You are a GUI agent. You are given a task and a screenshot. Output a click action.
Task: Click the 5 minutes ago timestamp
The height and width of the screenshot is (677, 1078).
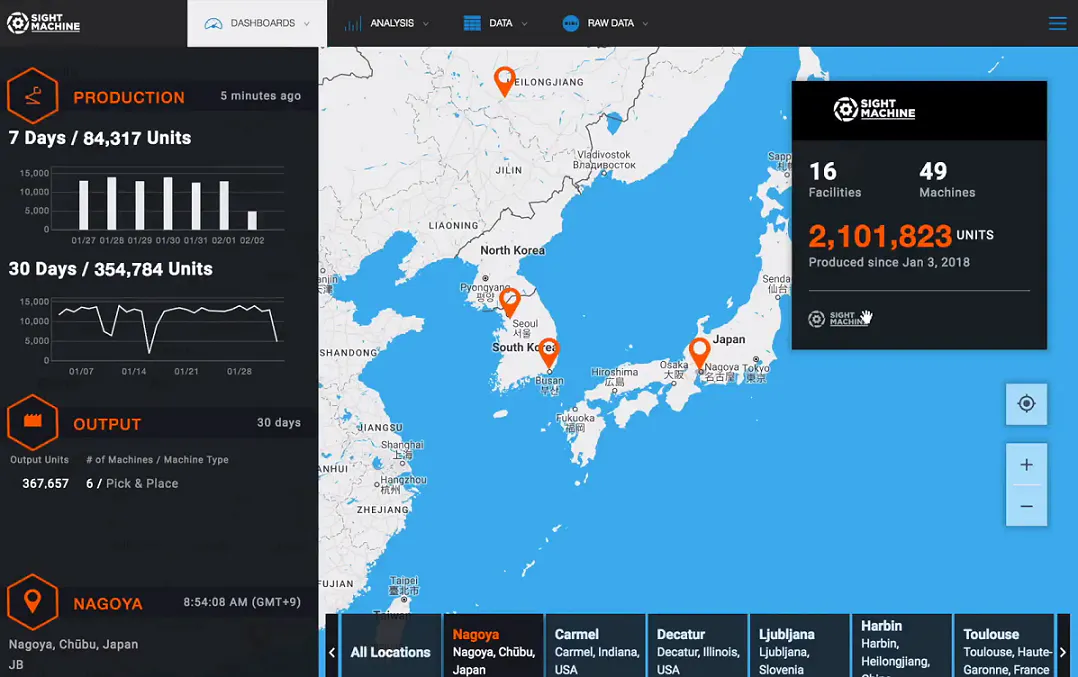[x=261, y=96]
